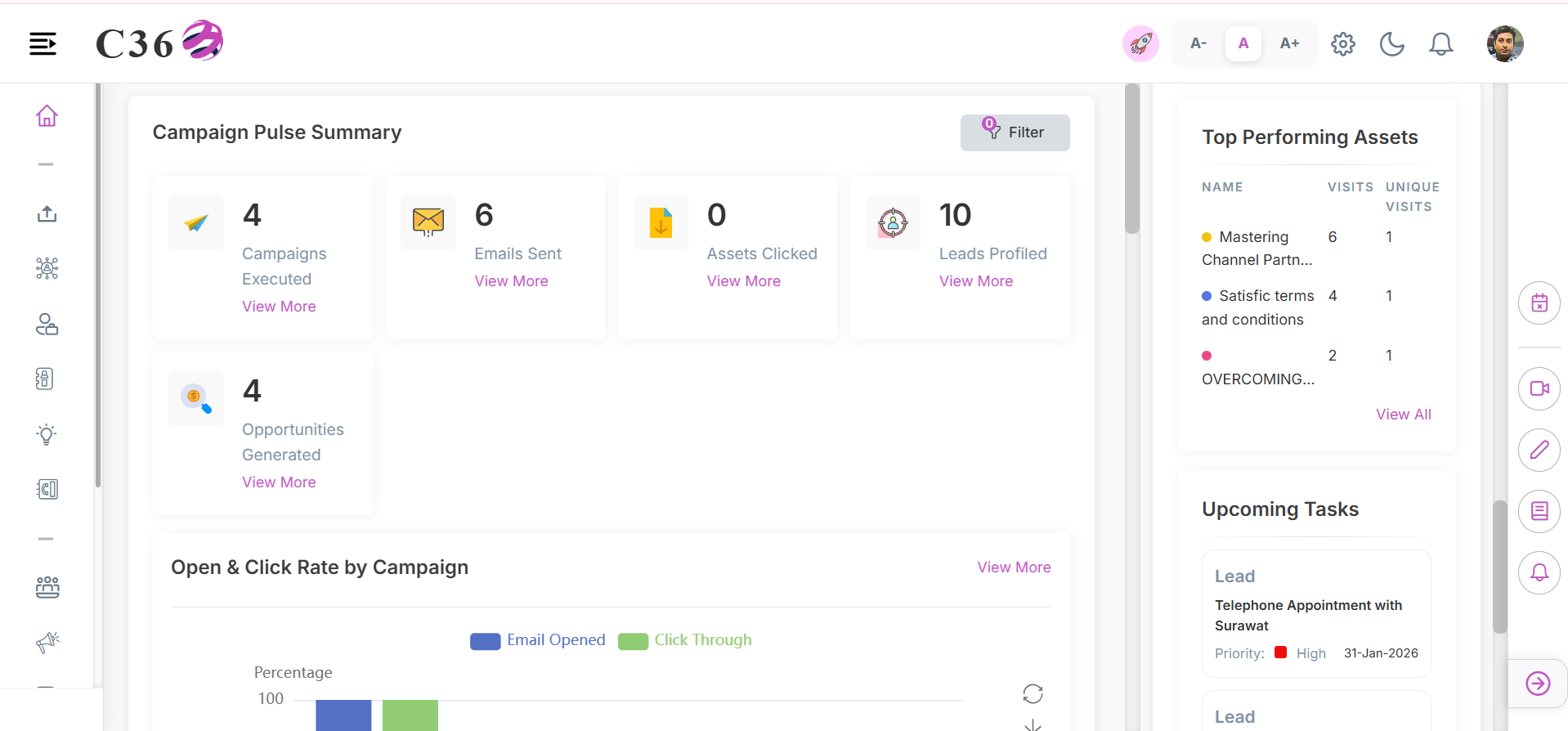
Task: Refresh the Open & Click Rate chart
Action: [x=1033, y=694]
